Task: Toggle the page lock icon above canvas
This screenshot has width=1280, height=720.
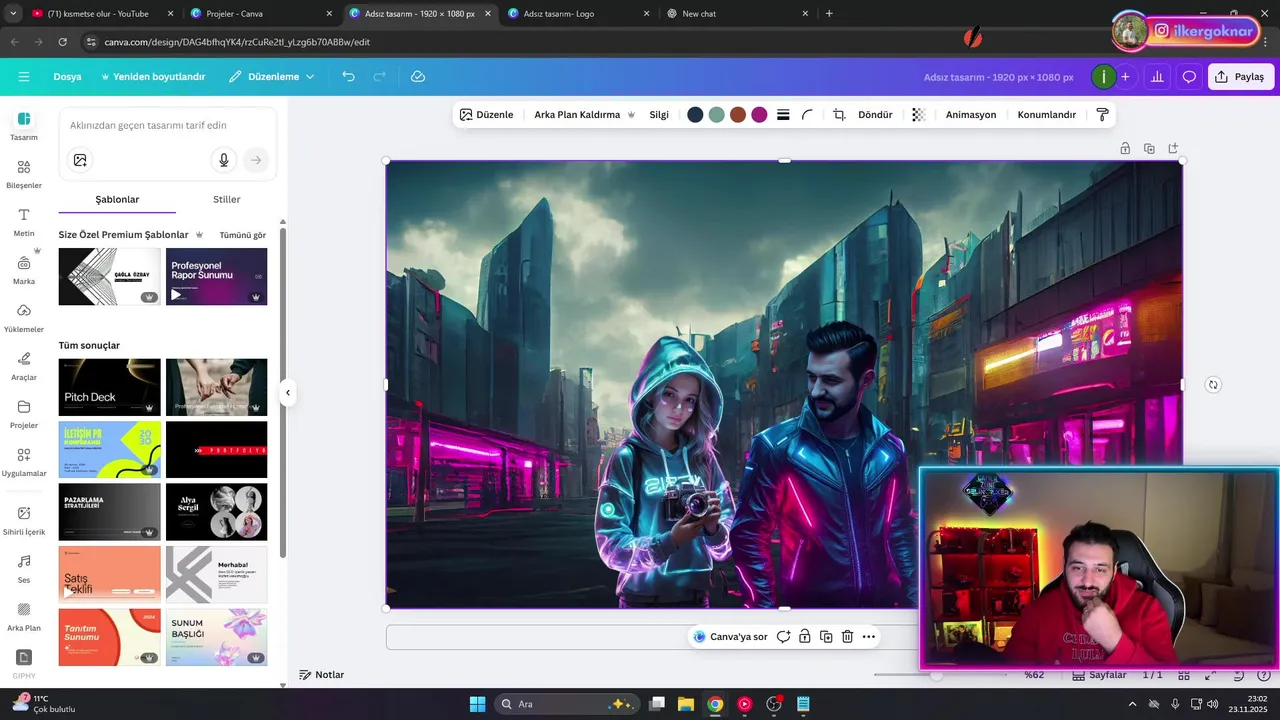Action: (x=1125, y=148)
